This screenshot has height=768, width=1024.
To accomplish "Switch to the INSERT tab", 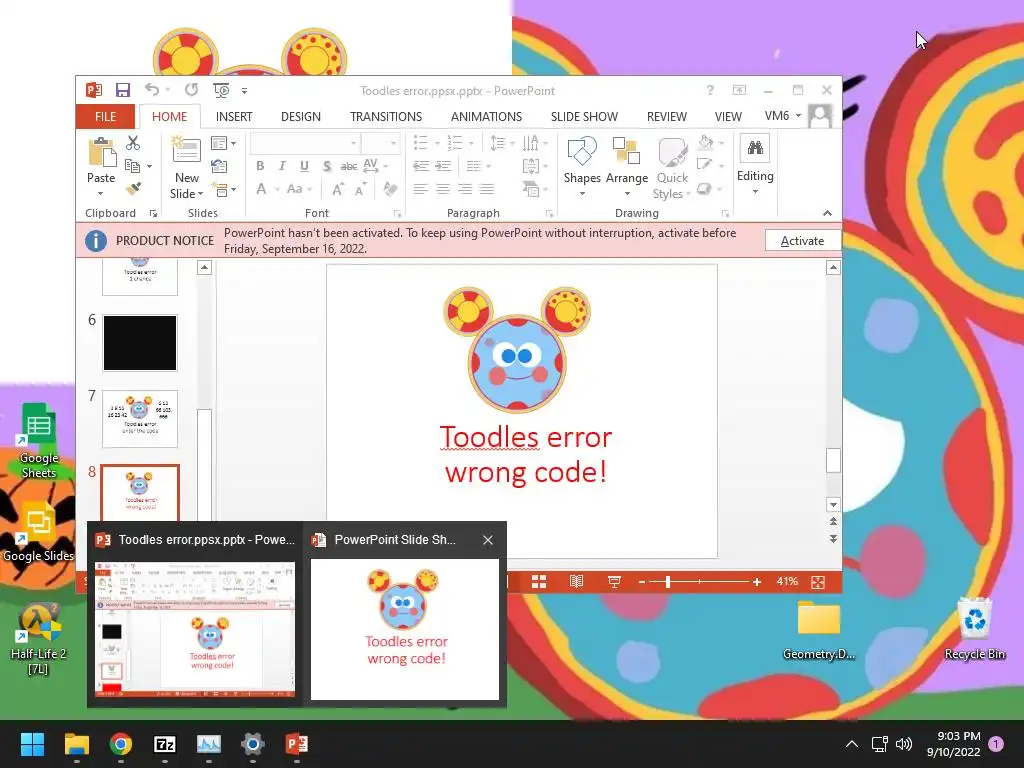I will [x=234, y=116].
